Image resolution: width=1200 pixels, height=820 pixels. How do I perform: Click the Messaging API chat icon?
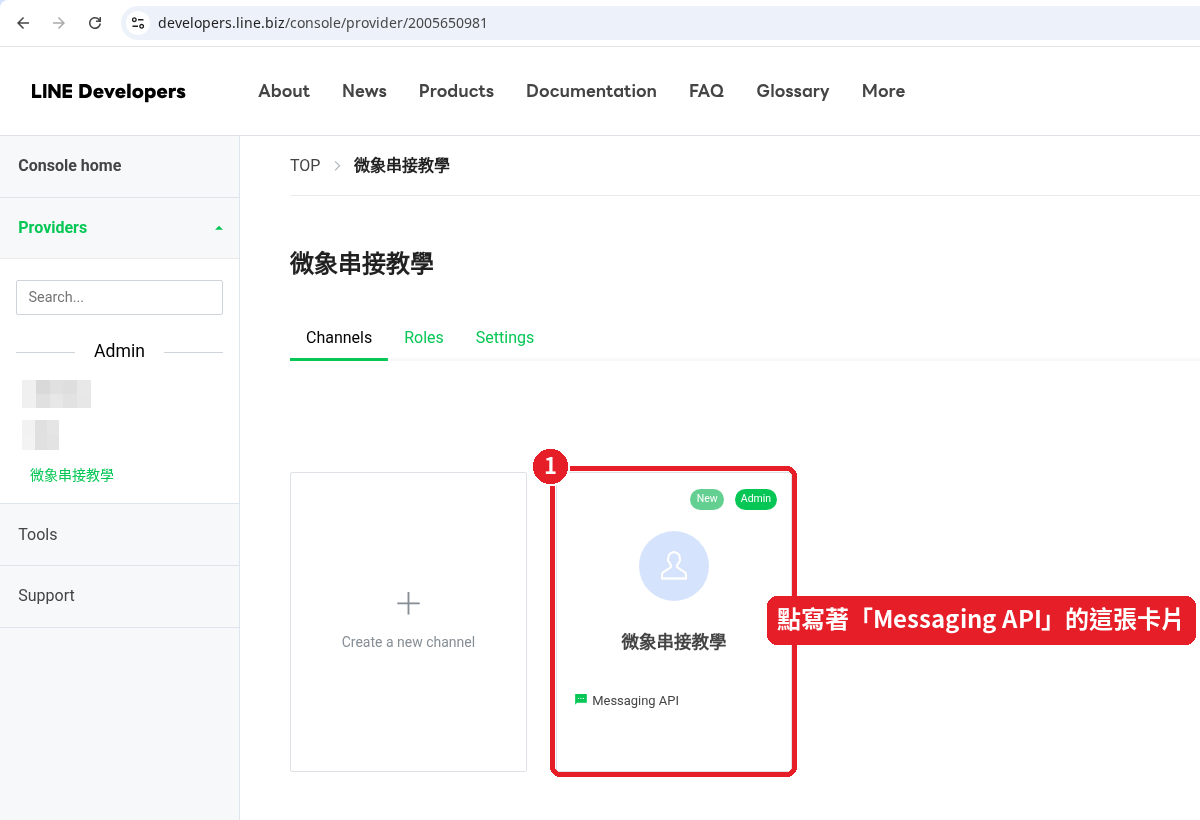pyautogui.click(x=581, y=700)
